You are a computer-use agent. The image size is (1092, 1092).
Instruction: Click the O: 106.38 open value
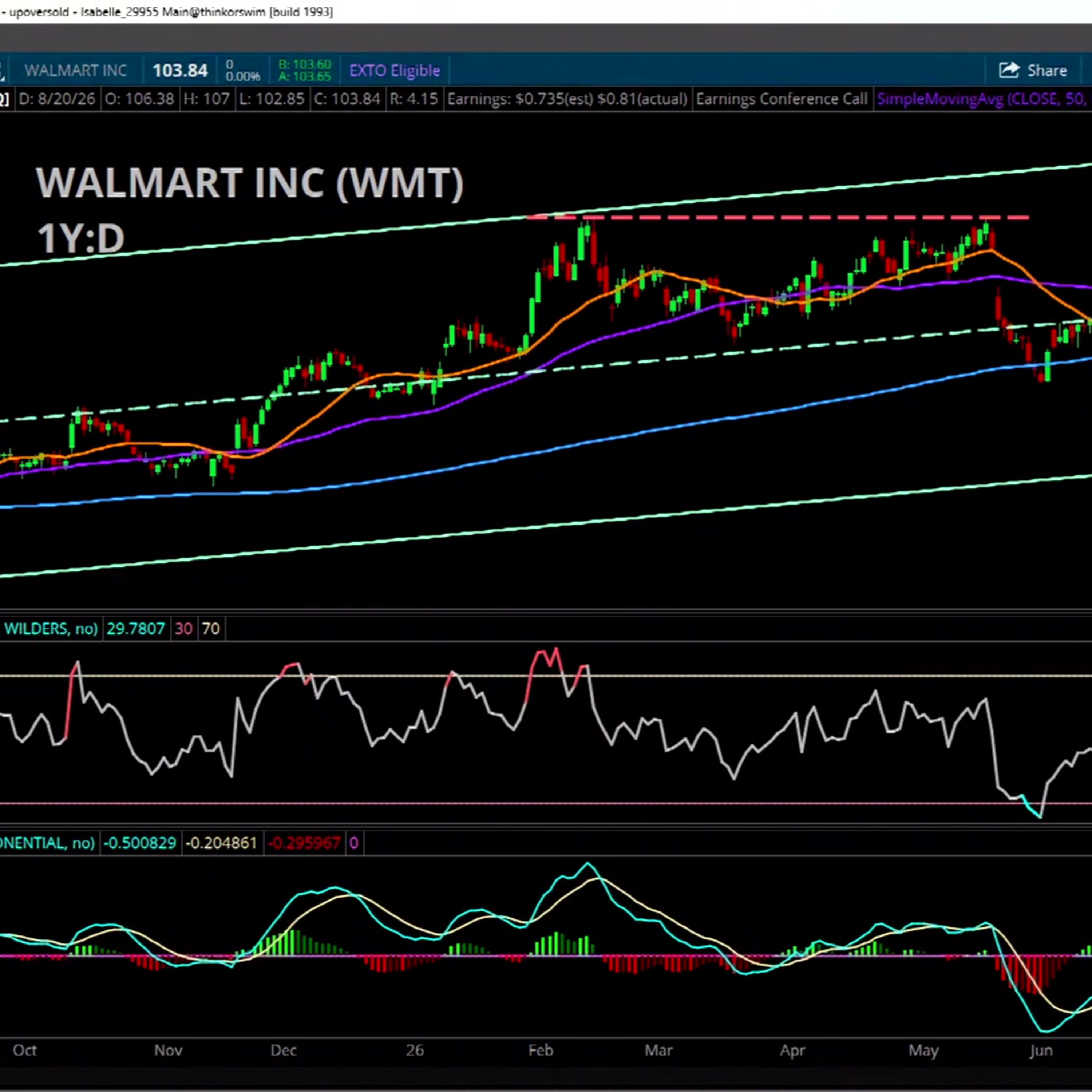pos(140,99)
